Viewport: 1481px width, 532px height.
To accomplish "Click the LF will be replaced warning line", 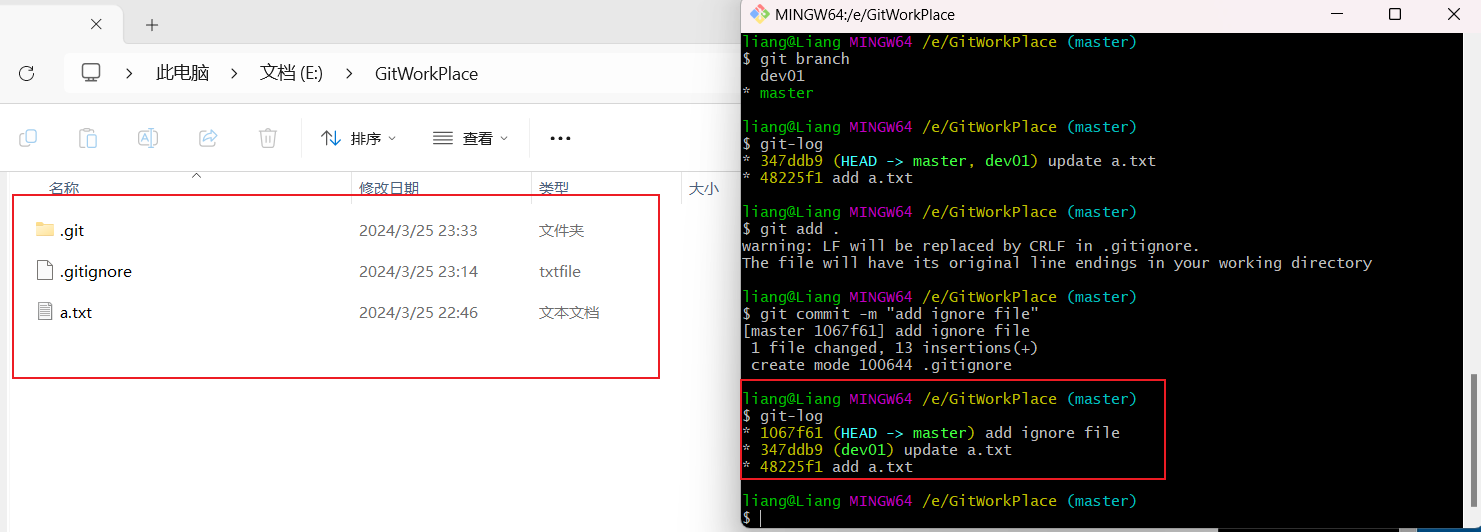I will coord(970,246).
